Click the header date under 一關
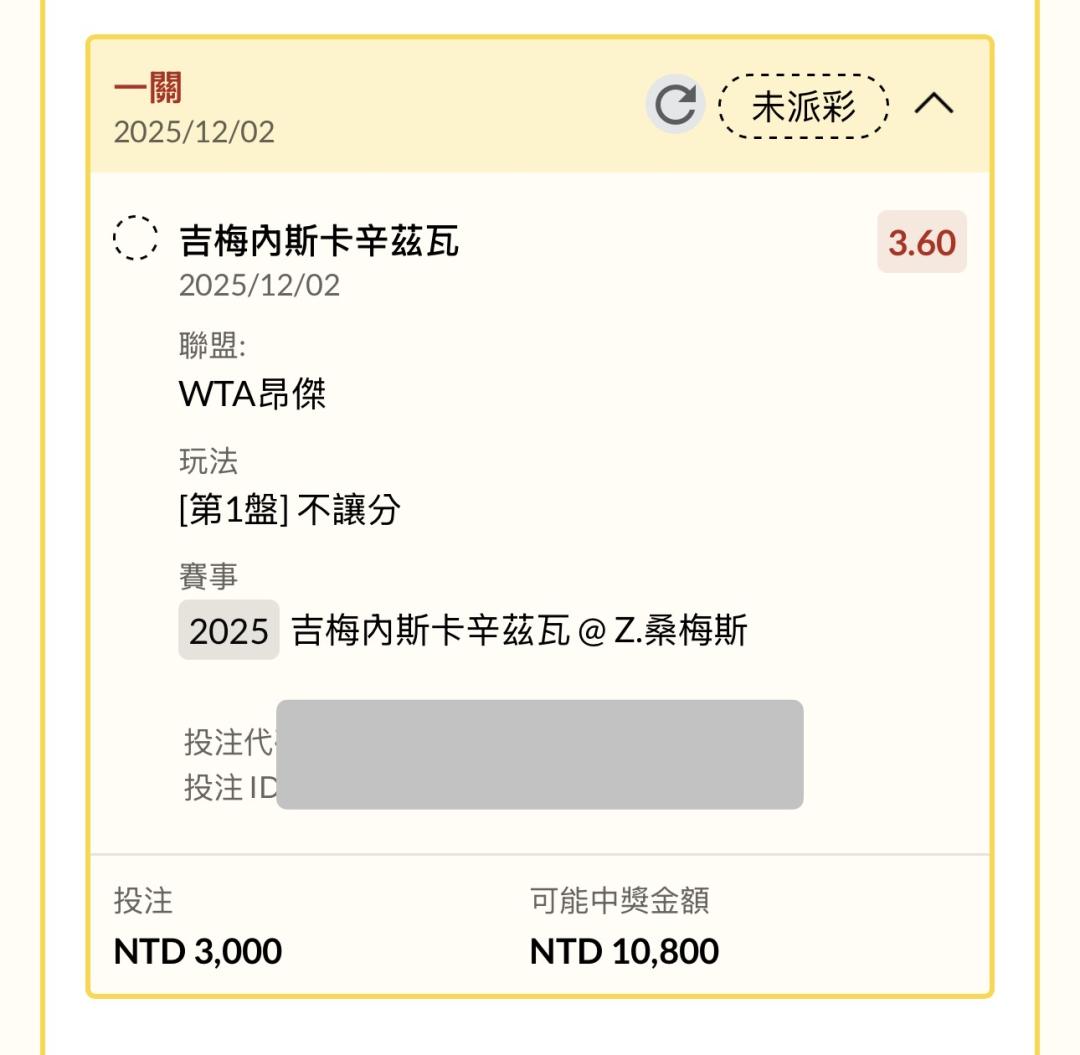The width and height of the screenshot is (1080, 1055). (194, 132)
